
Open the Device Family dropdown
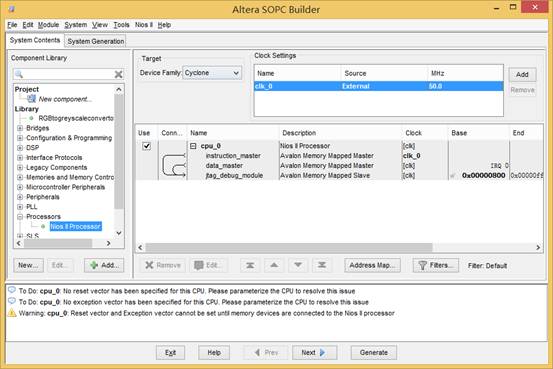click(x=212, y=73)
